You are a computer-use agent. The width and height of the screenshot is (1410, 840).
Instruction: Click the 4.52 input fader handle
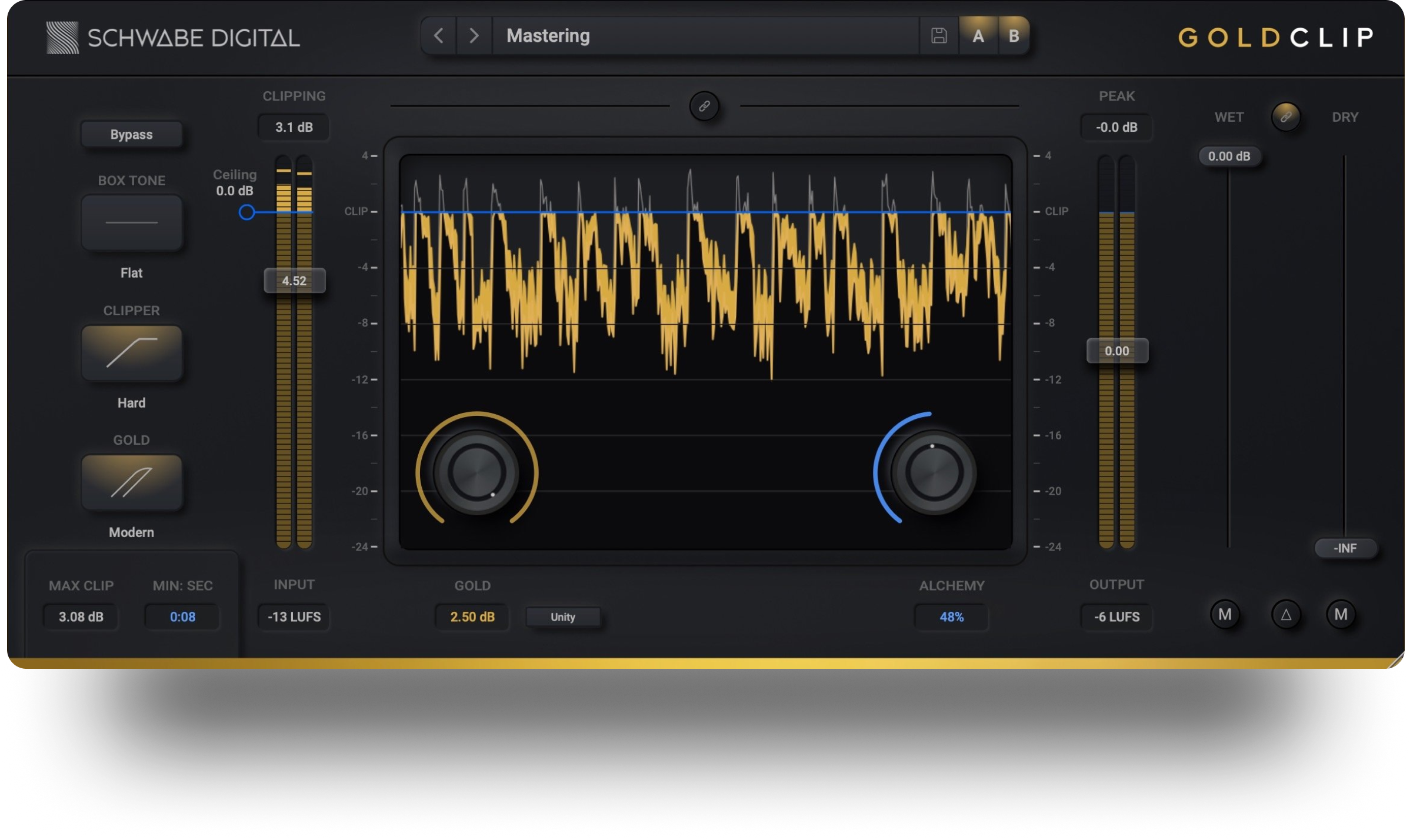click(294, 281)
